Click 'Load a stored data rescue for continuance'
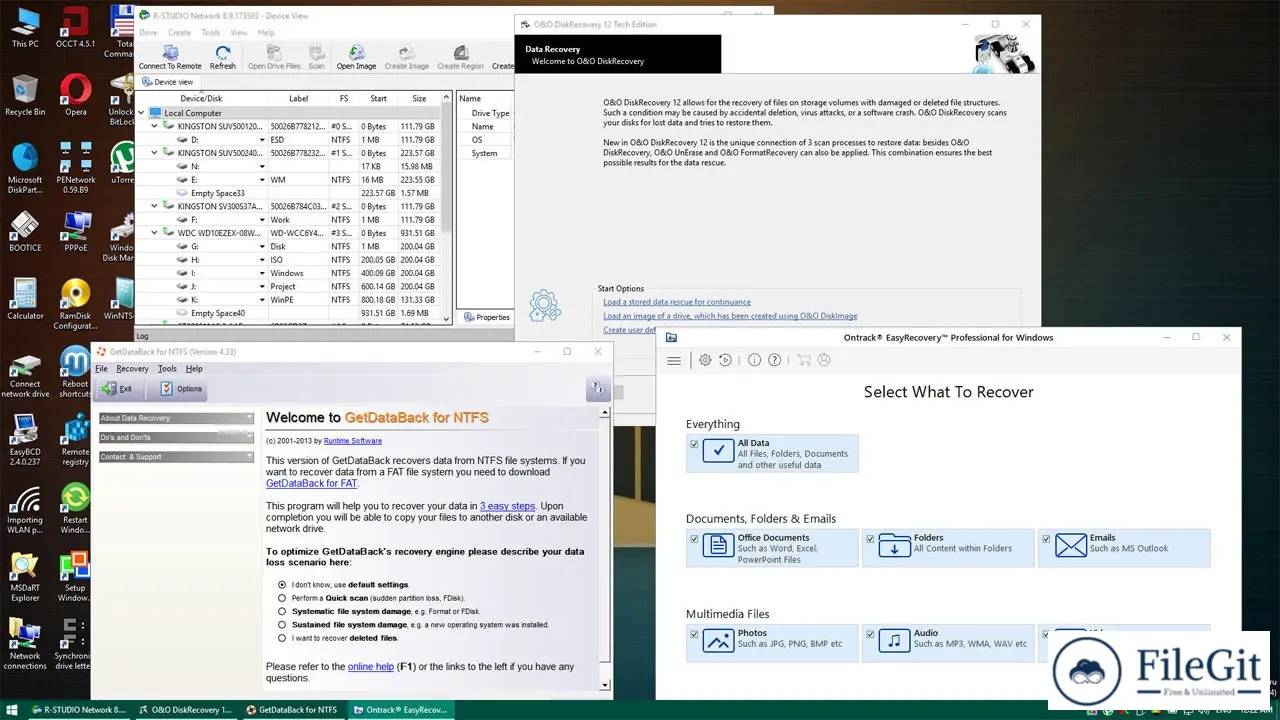This screenshot has width=1280, height=720. (x=677, y=302)
